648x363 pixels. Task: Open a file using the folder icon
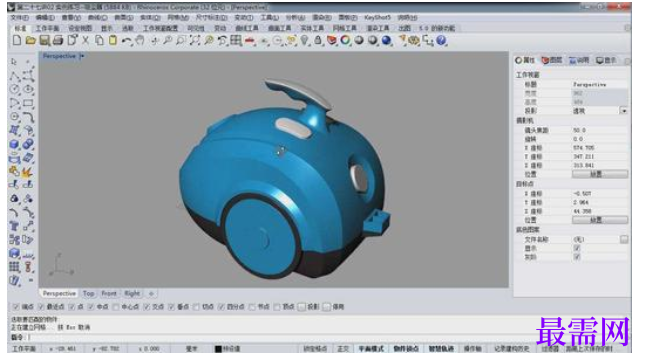[30, 40]
